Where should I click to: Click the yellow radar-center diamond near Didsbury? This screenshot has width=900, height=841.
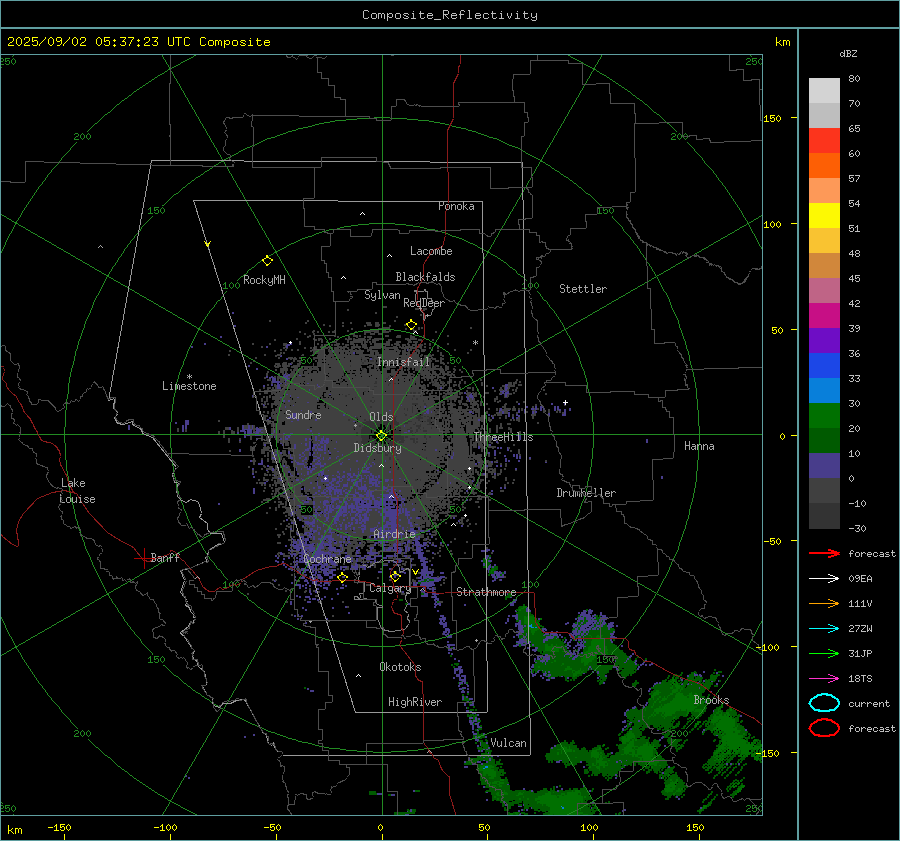pyautogui.click(x=381, y=436)
